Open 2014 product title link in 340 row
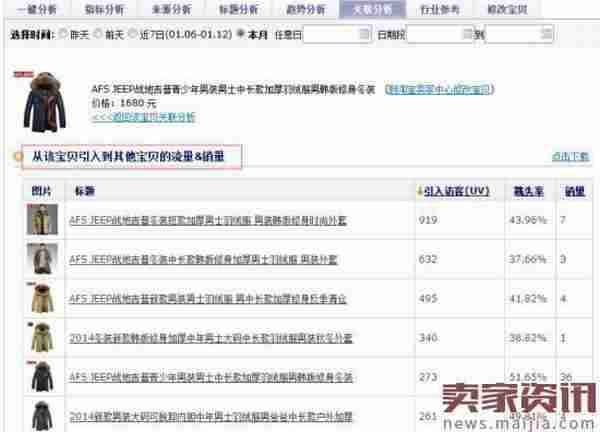This screenshot has height=432, width=600. coord(211,338)
